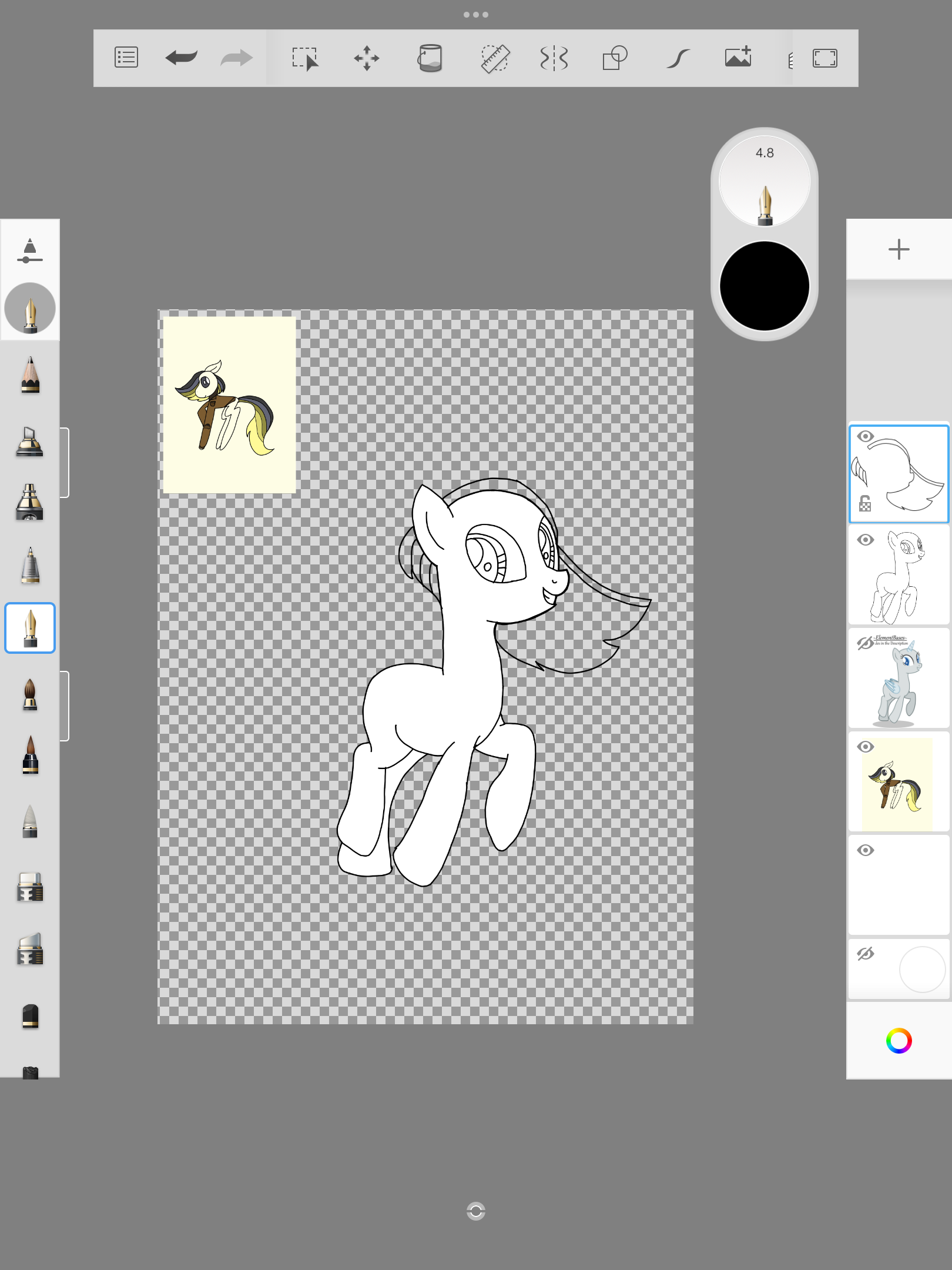Hide the white pony body layer
The width and height of the screenshot is (952, 1270).
pos(865,540)
